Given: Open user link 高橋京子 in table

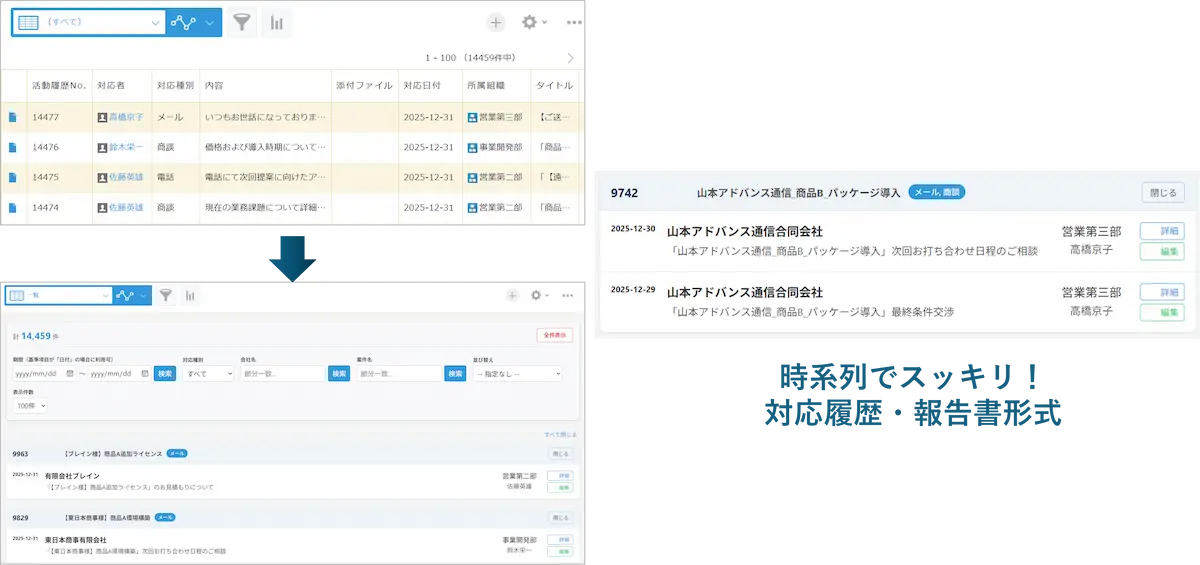Looking at the screenshot, I should tap(125, 117).
